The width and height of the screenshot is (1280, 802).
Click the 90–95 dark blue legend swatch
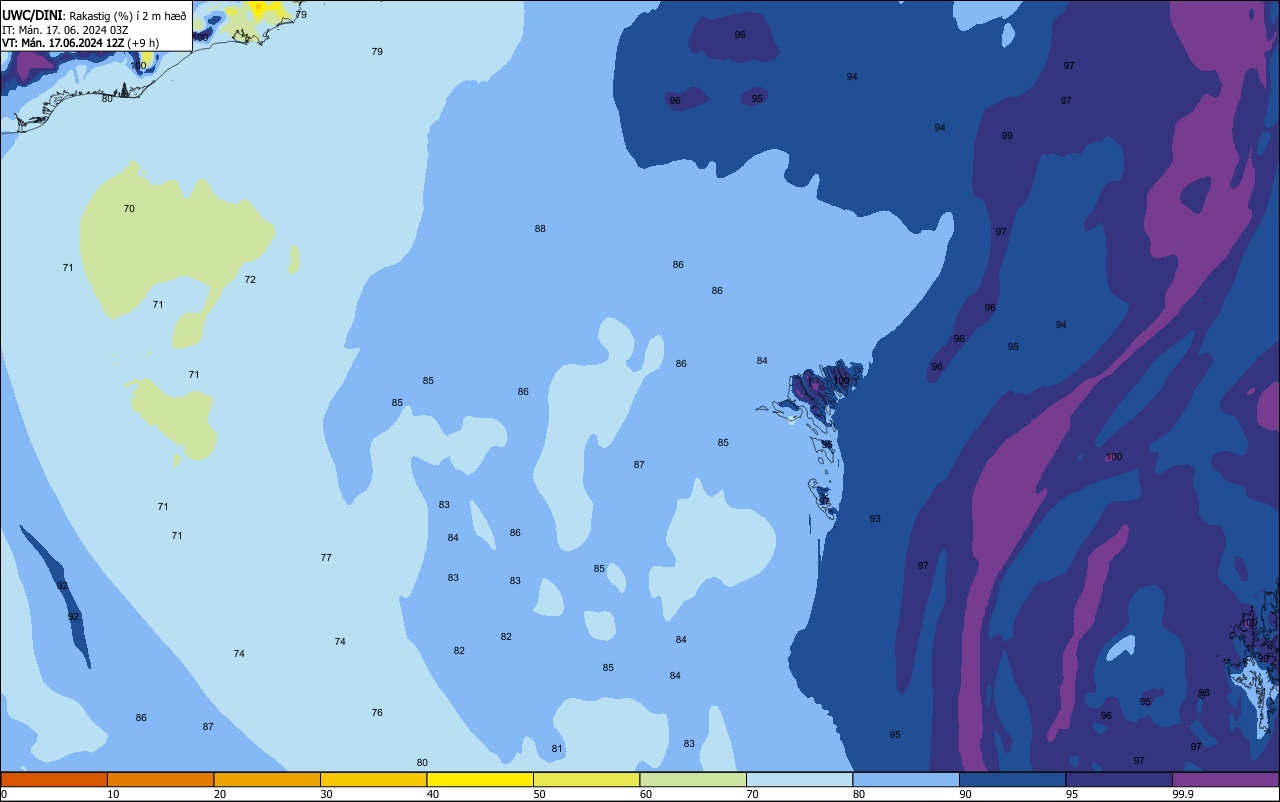[x=1012, y=779]
